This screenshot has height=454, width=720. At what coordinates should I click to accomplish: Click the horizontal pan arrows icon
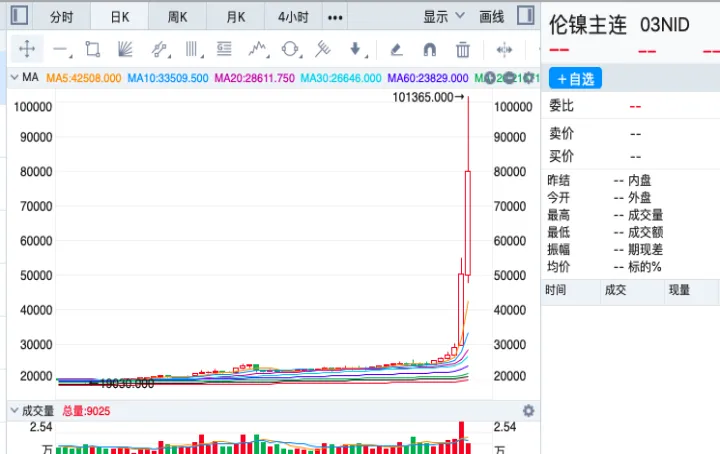(504, 49)
